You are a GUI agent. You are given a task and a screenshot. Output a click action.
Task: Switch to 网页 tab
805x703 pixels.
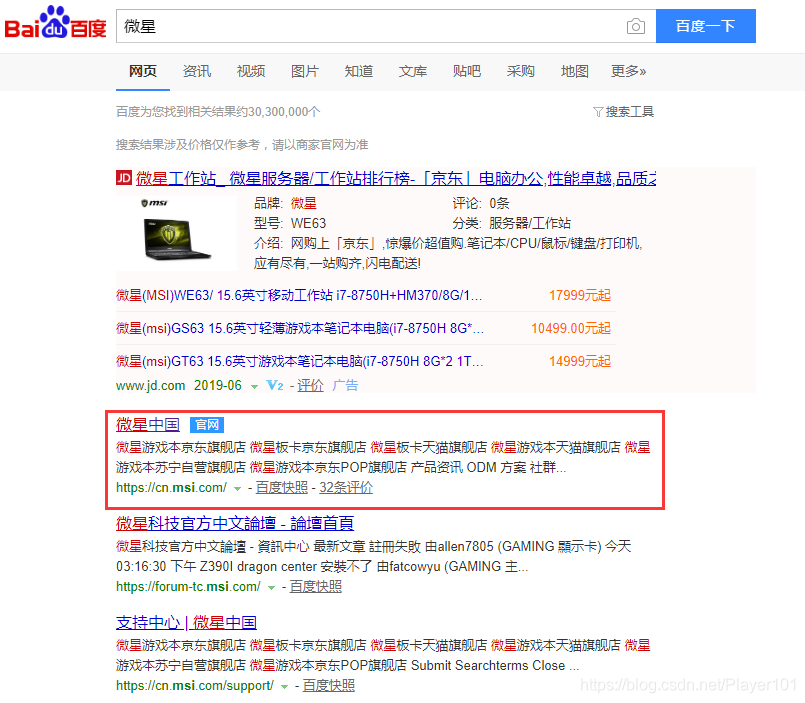pyautogui.click(x=143, y=71)
